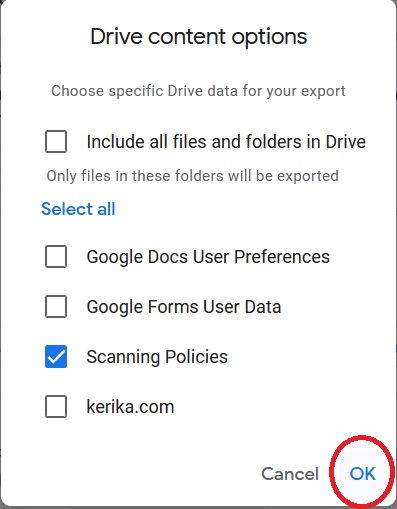Enable the Google Forms User Data checkbox
The image size is (397, 509).
coord(56,307)
